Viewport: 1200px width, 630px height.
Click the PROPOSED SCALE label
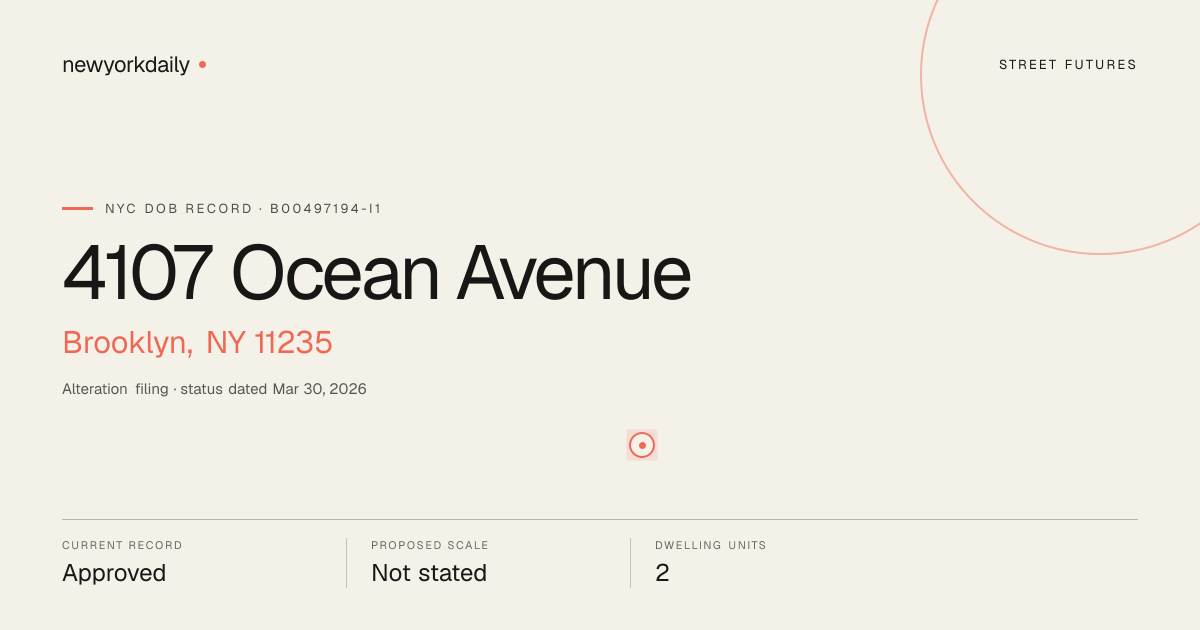pyautogui.click(x=430, y=546)
